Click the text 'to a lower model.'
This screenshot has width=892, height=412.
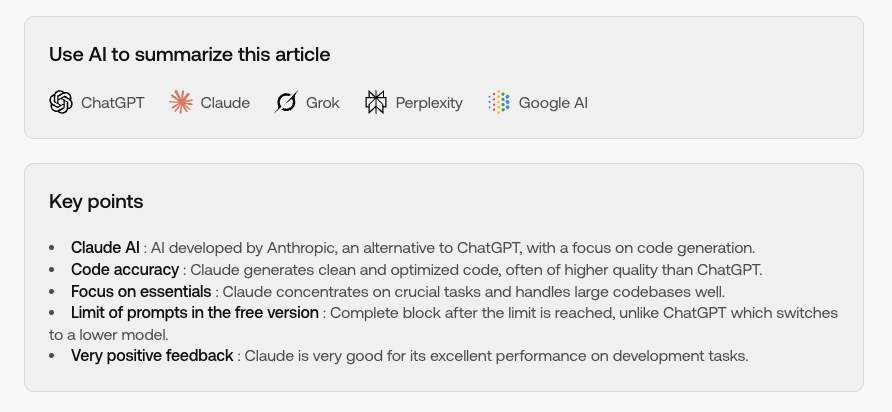pos(109,335)
